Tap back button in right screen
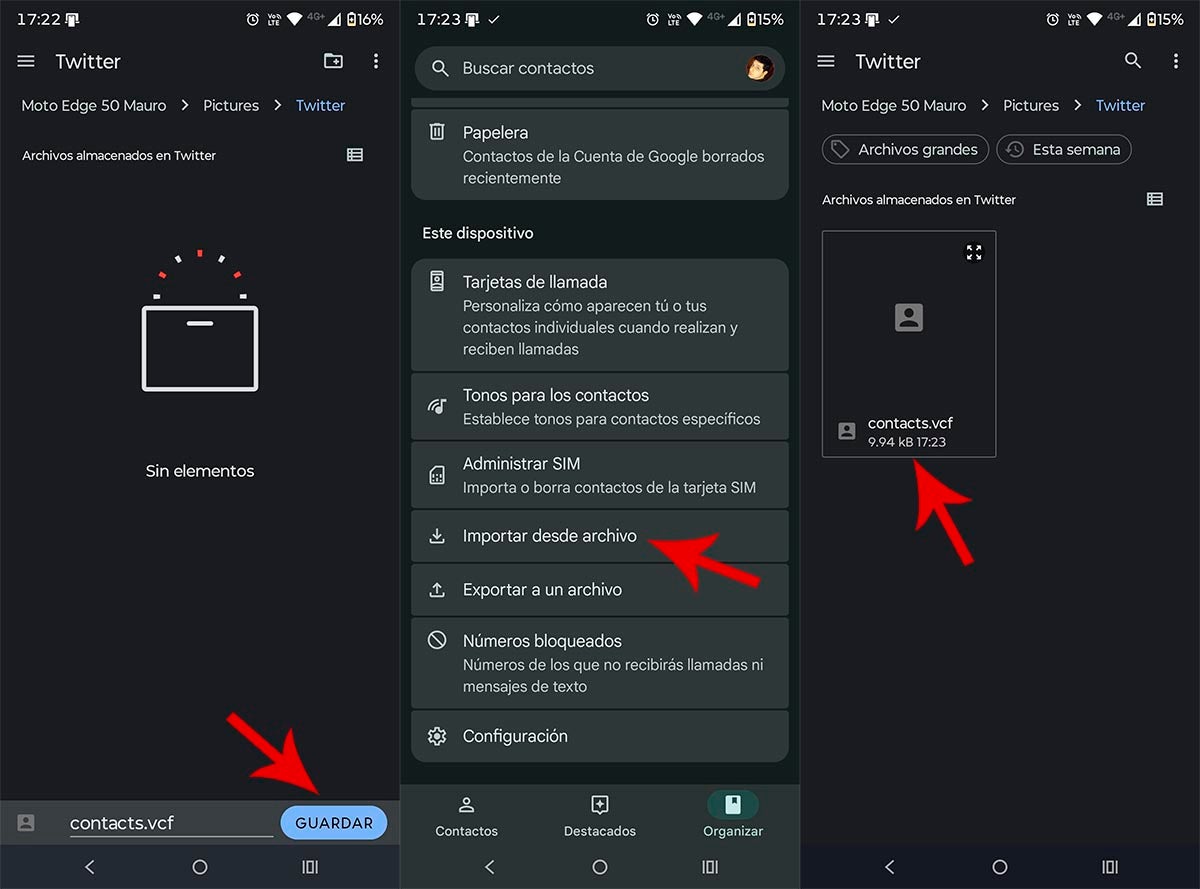 pyautogui.click(x=889, y=867)
